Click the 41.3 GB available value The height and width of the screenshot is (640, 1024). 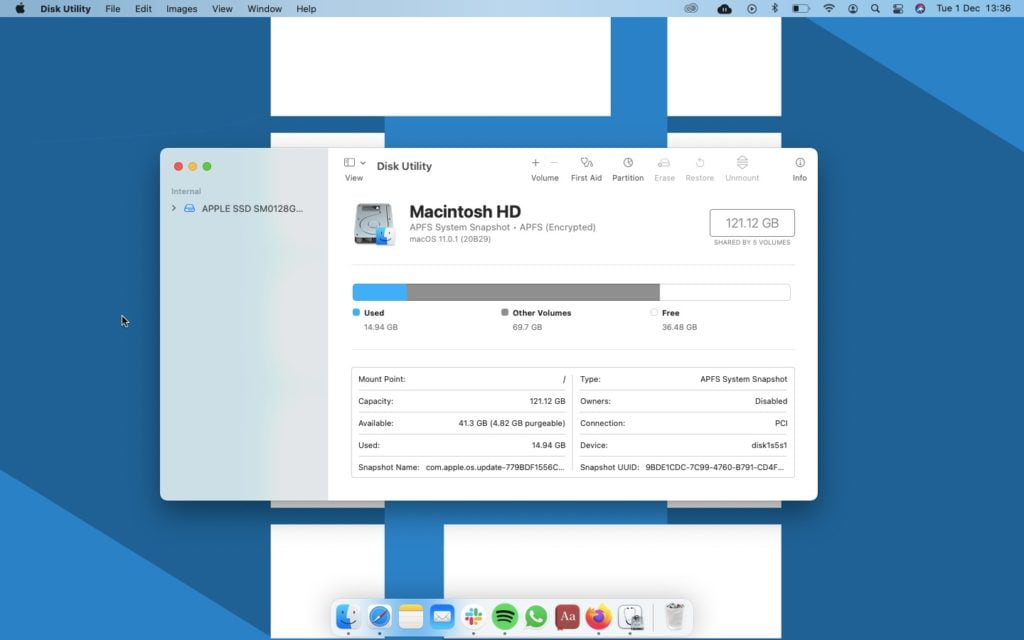(511, 423)
